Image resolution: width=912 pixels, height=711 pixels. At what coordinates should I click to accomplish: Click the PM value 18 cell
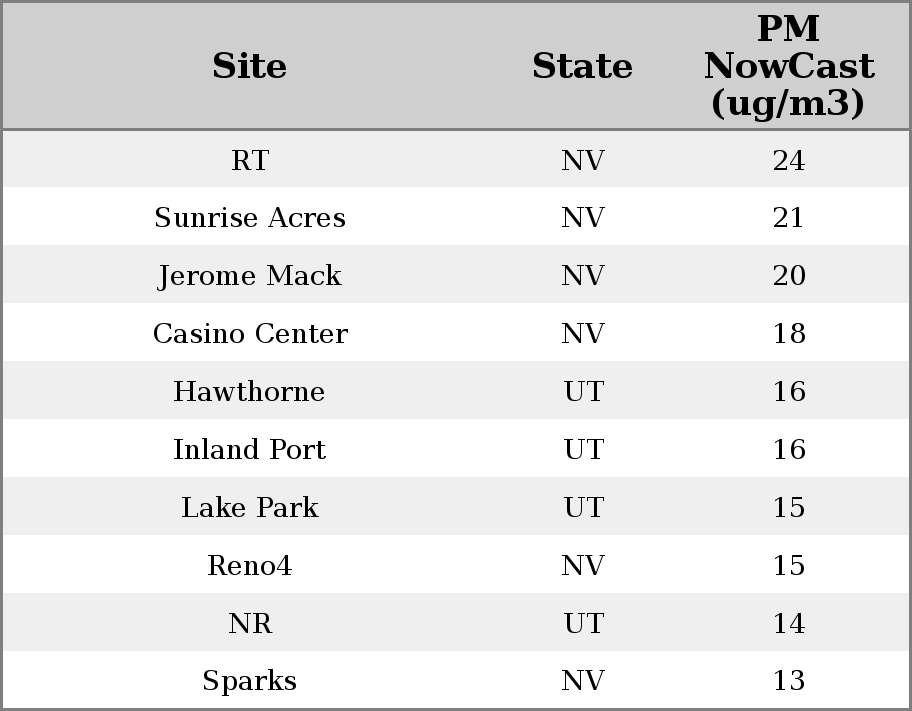pos(788,333)
